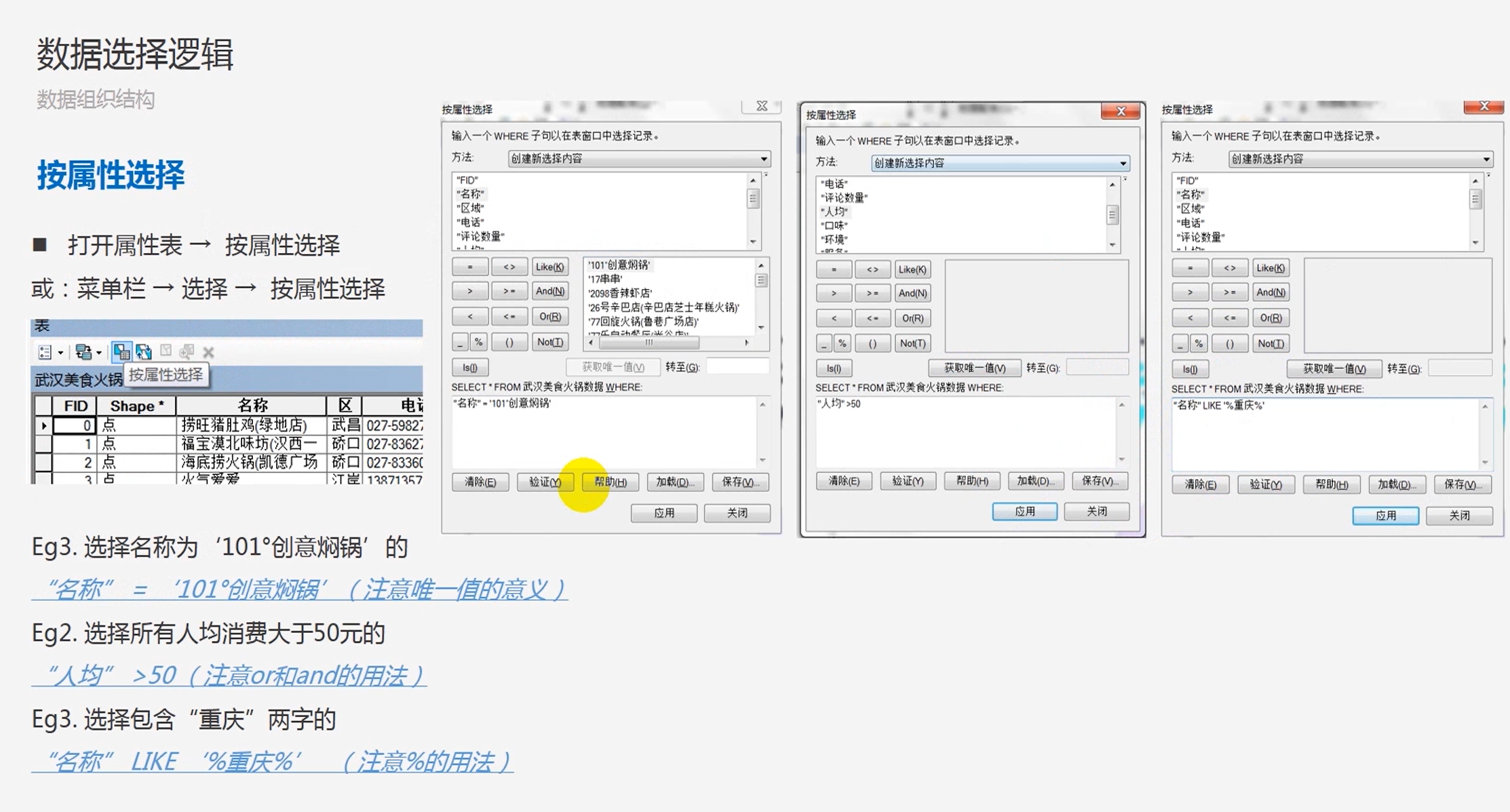Select cell 海底捞火锅(凯德广场 in the table
The image size is (1510, 812).
pyautogui.click(x=252, y=463)
